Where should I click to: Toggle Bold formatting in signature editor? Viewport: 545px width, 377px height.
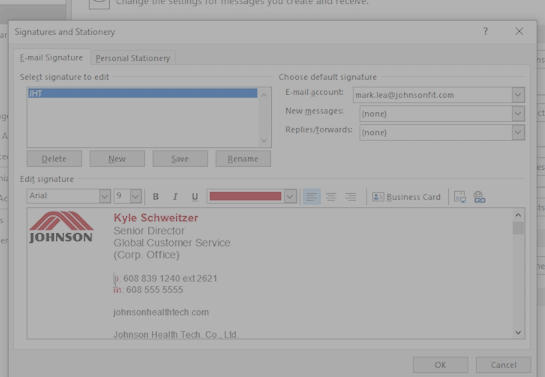[156, 197]
